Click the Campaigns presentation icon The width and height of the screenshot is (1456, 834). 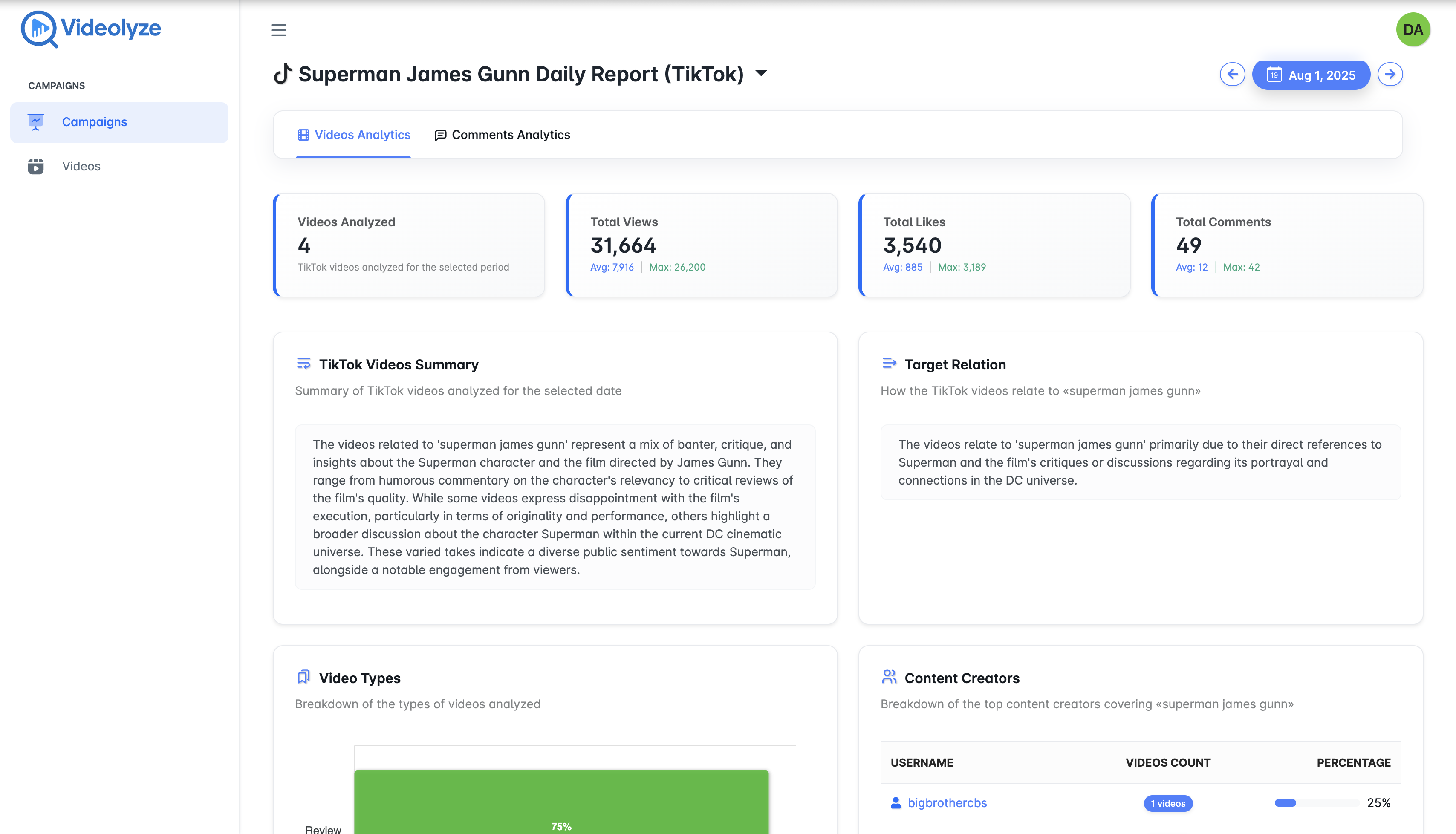[35, 122]
